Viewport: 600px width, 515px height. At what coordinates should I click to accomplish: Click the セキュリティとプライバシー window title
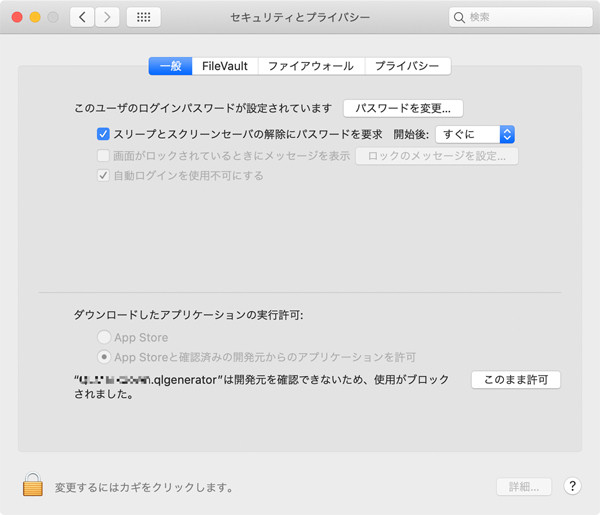point(300,17)
